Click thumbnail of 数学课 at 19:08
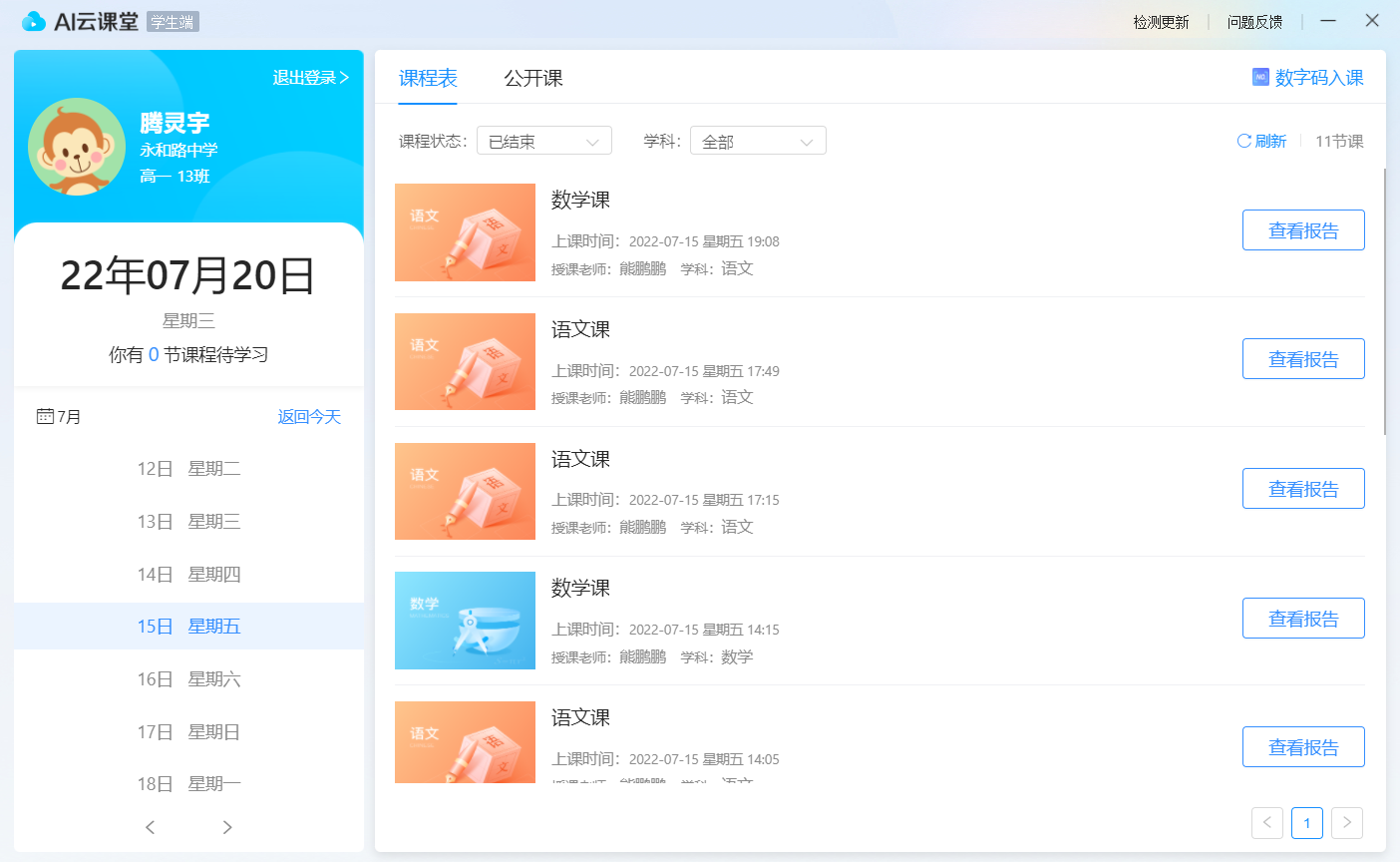Image resolution: width=1400 pixels, height=862 pixels. tap(465, 232)
